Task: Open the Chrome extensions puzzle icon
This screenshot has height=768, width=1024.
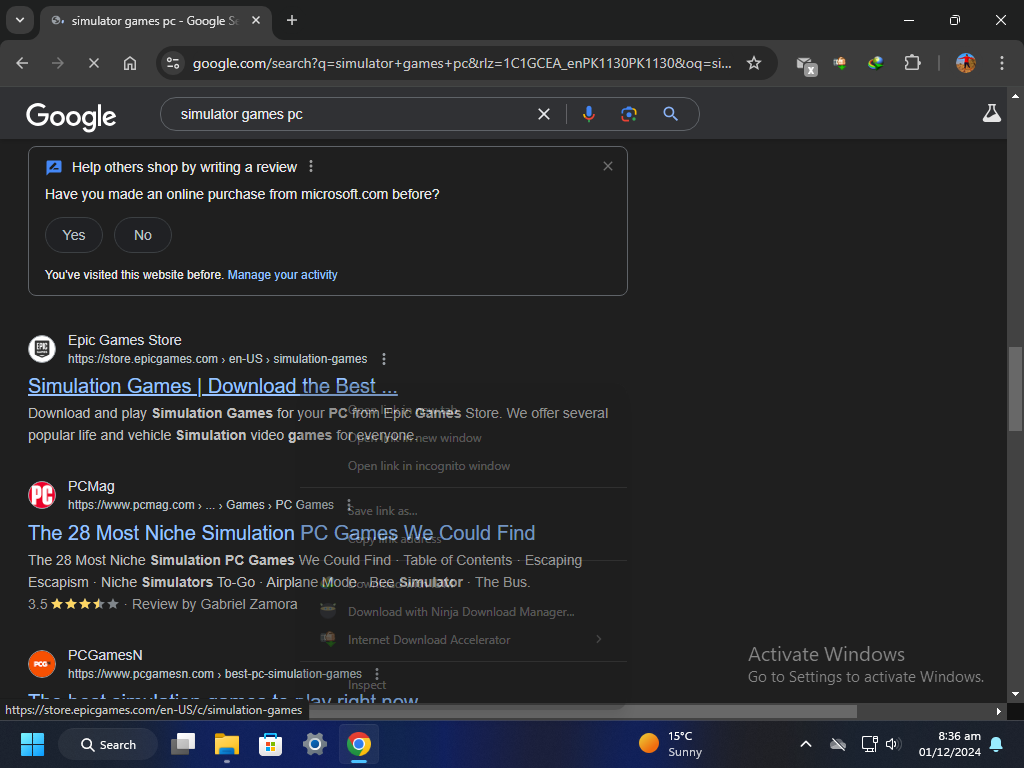Action: tap(912, 63)
